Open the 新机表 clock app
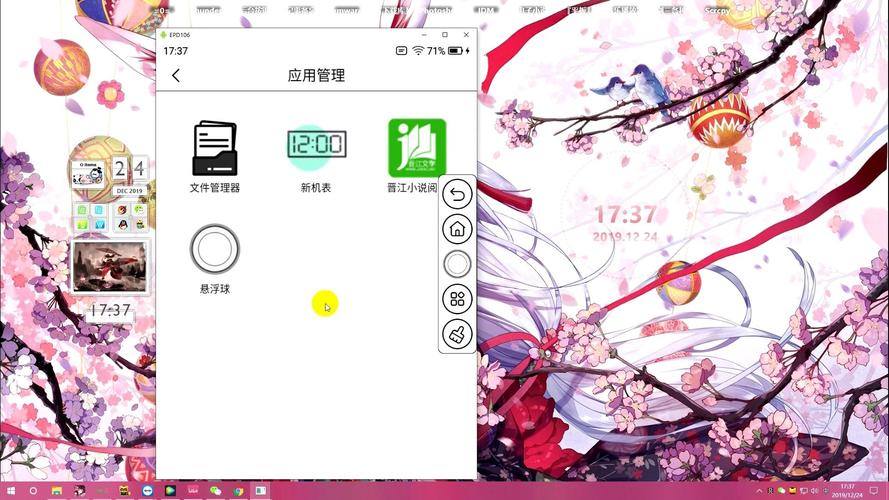 (316, 147)
